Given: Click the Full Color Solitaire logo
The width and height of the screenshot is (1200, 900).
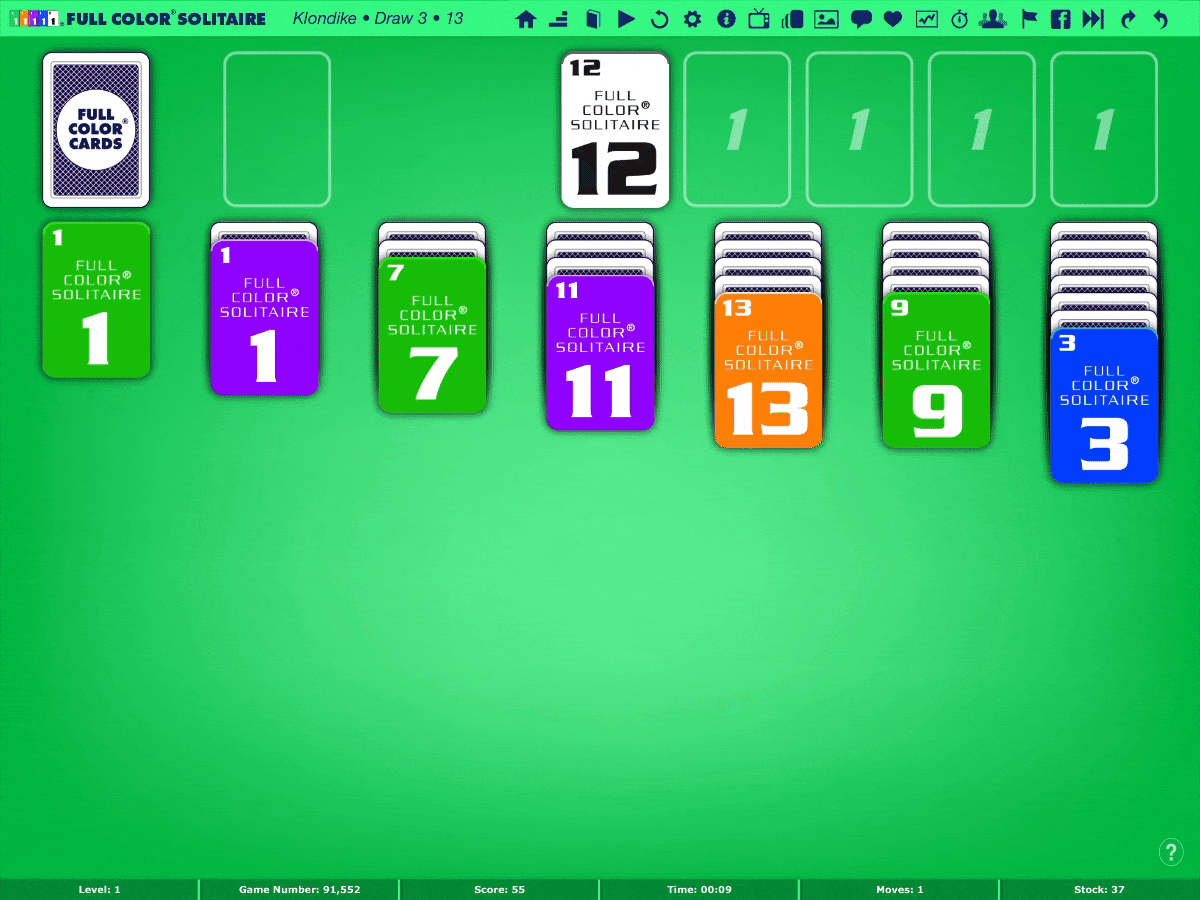Looking at the screenshot, I should click(x=138, y=18).
